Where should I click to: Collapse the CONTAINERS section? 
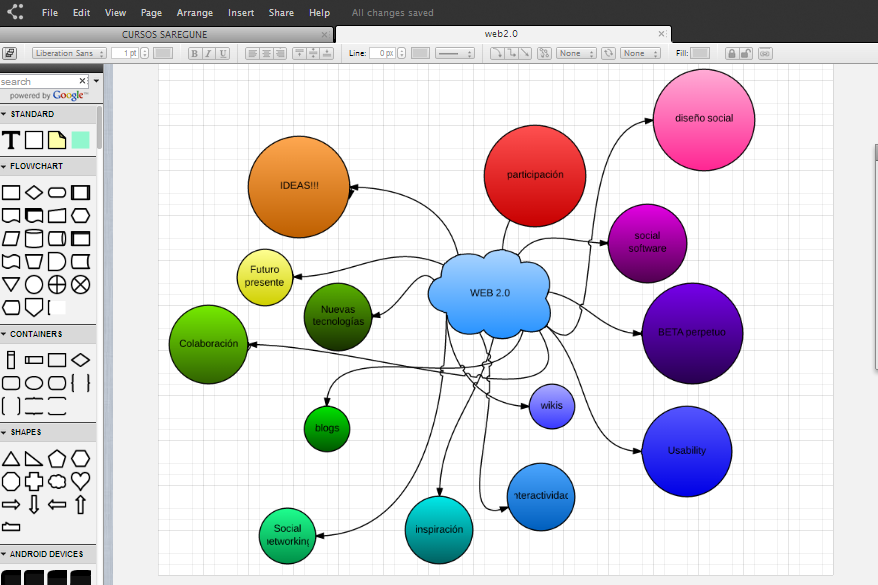click(x=40, y=334)
